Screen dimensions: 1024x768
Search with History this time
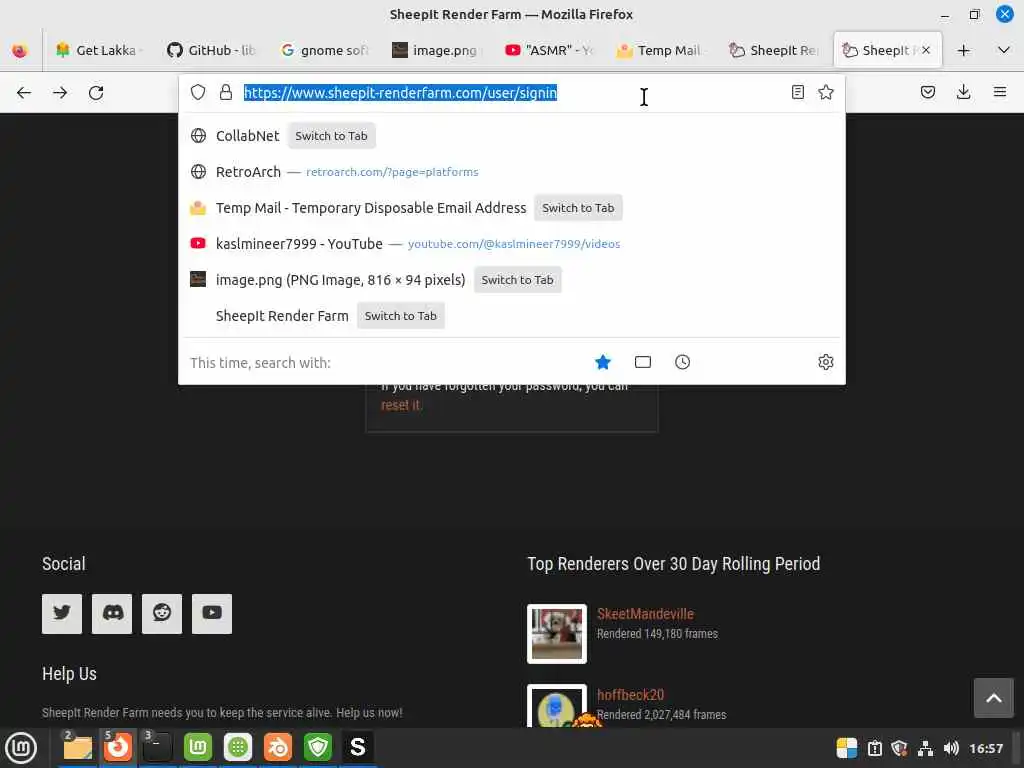pos(682,362)
